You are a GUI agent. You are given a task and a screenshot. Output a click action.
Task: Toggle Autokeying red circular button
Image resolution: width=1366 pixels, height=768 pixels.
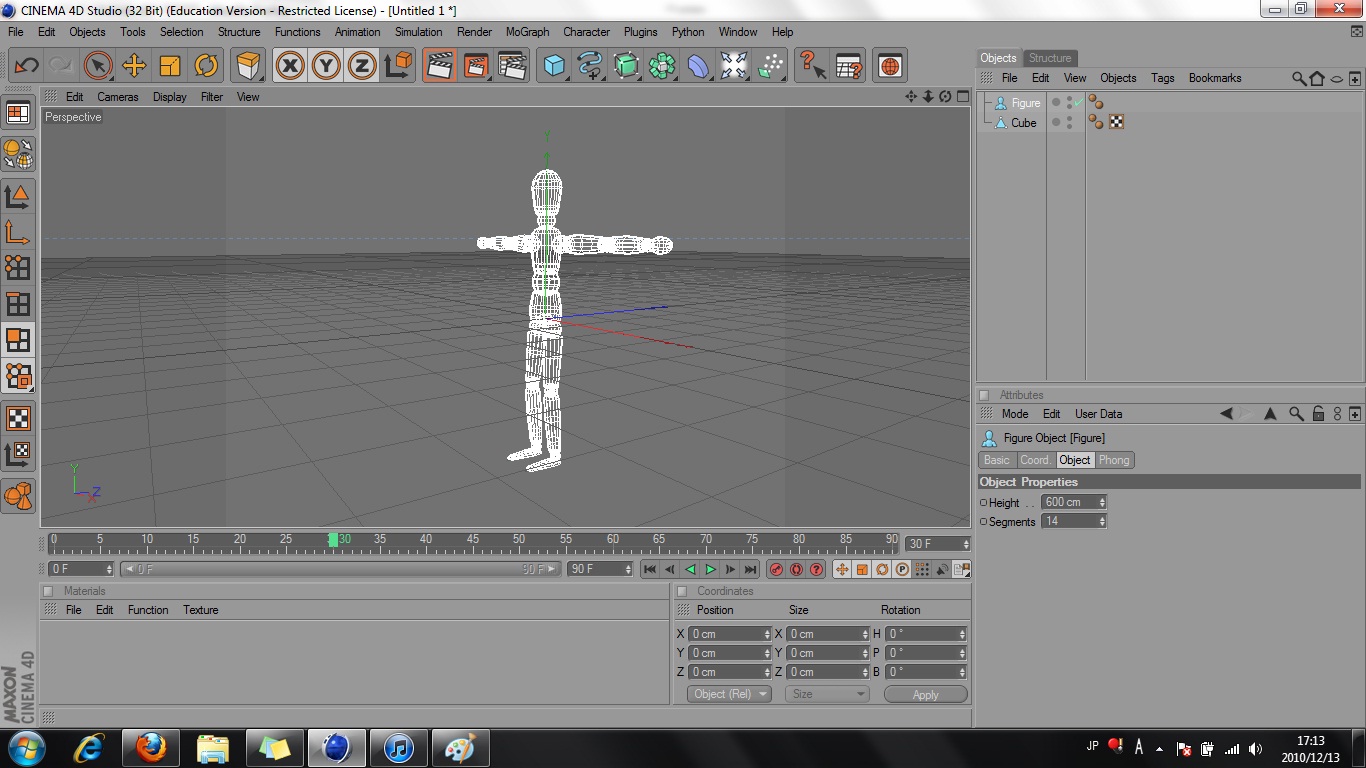pos(796,569)
